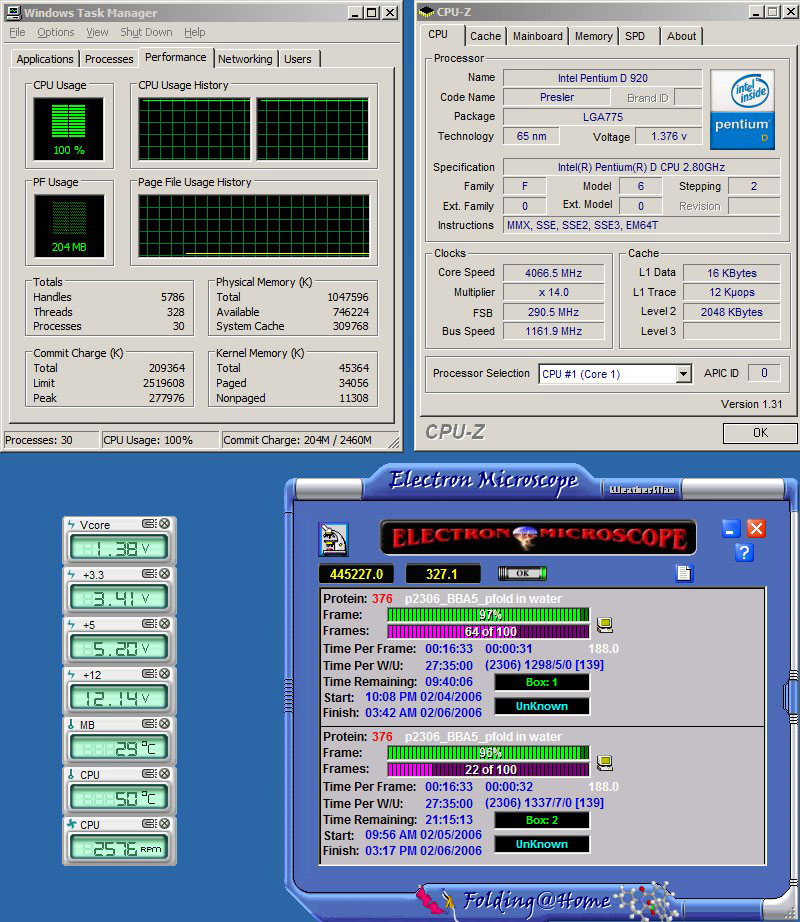Open Electron Microscope help via the question mark
The width and height of the screenshot is (800, 922).
tap(744, 553)
